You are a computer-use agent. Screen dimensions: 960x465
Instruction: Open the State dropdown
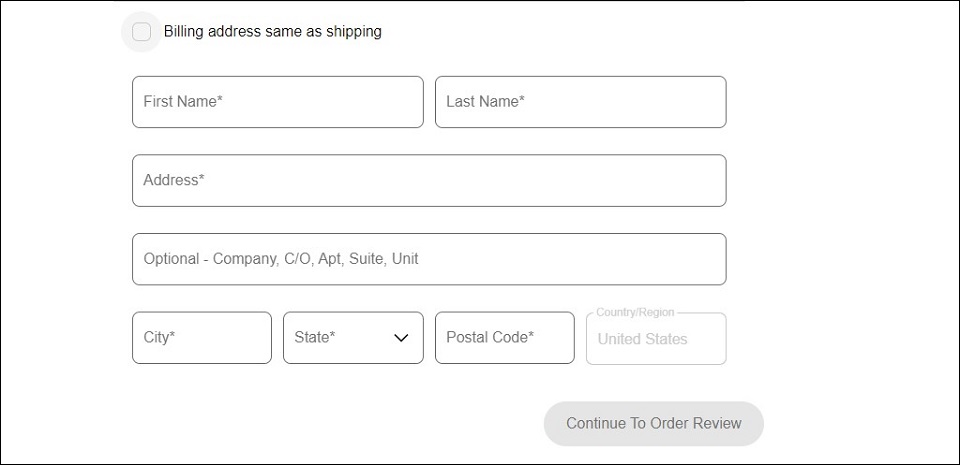pyautogui.click(x=353, y=338)
